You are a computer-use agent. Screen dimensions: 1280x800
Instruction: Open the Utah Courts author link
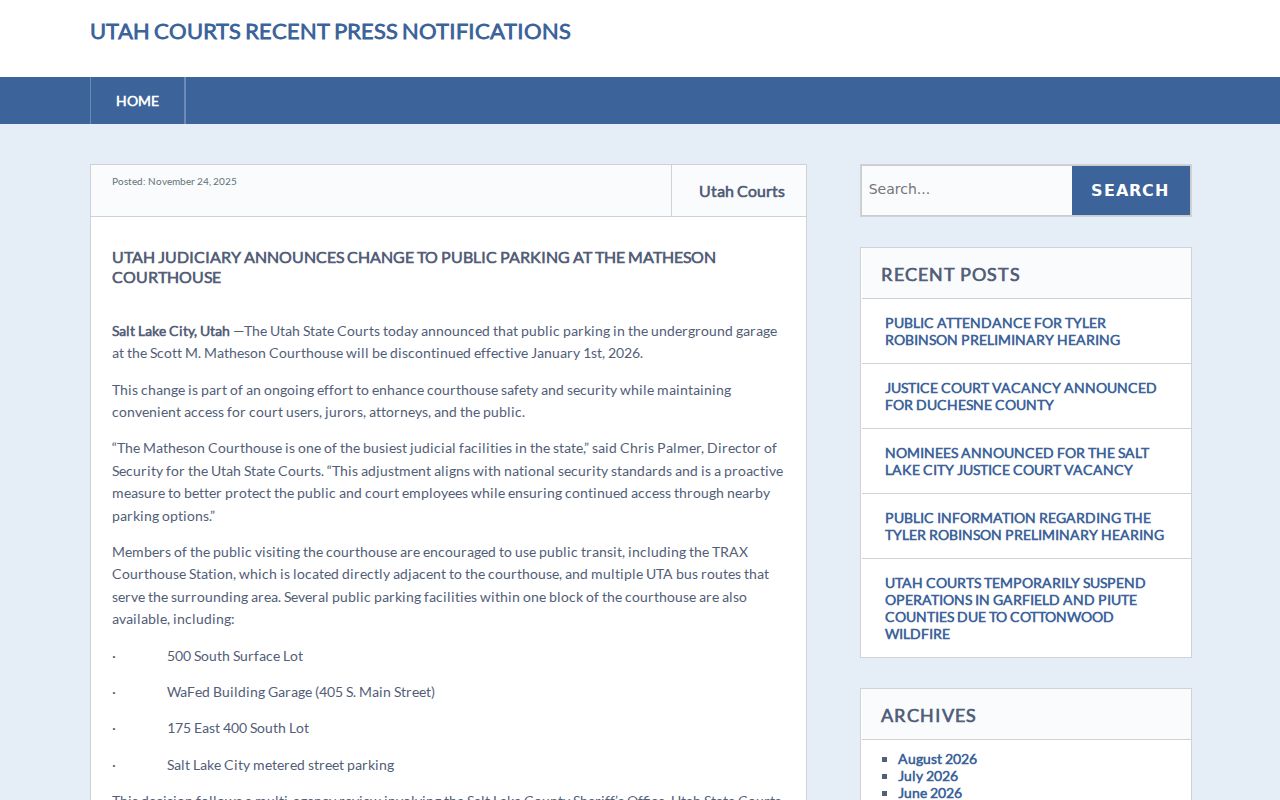pyautogui.click(x=741, y=191)
